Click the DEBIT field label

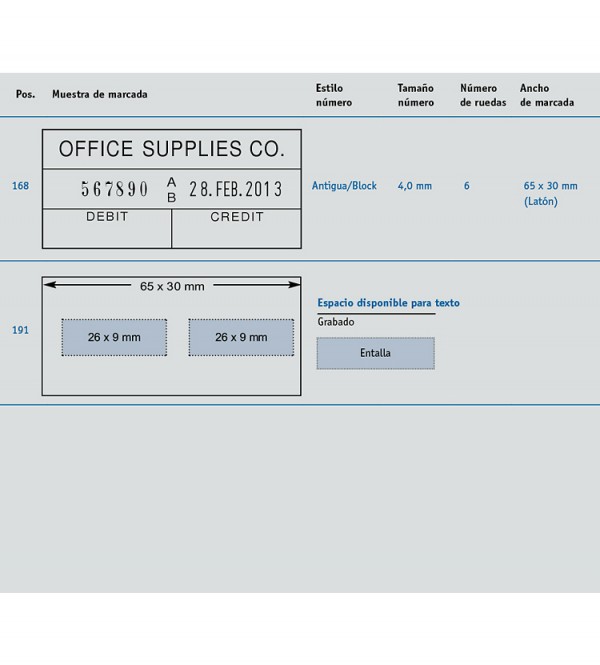tap(107, 217)
